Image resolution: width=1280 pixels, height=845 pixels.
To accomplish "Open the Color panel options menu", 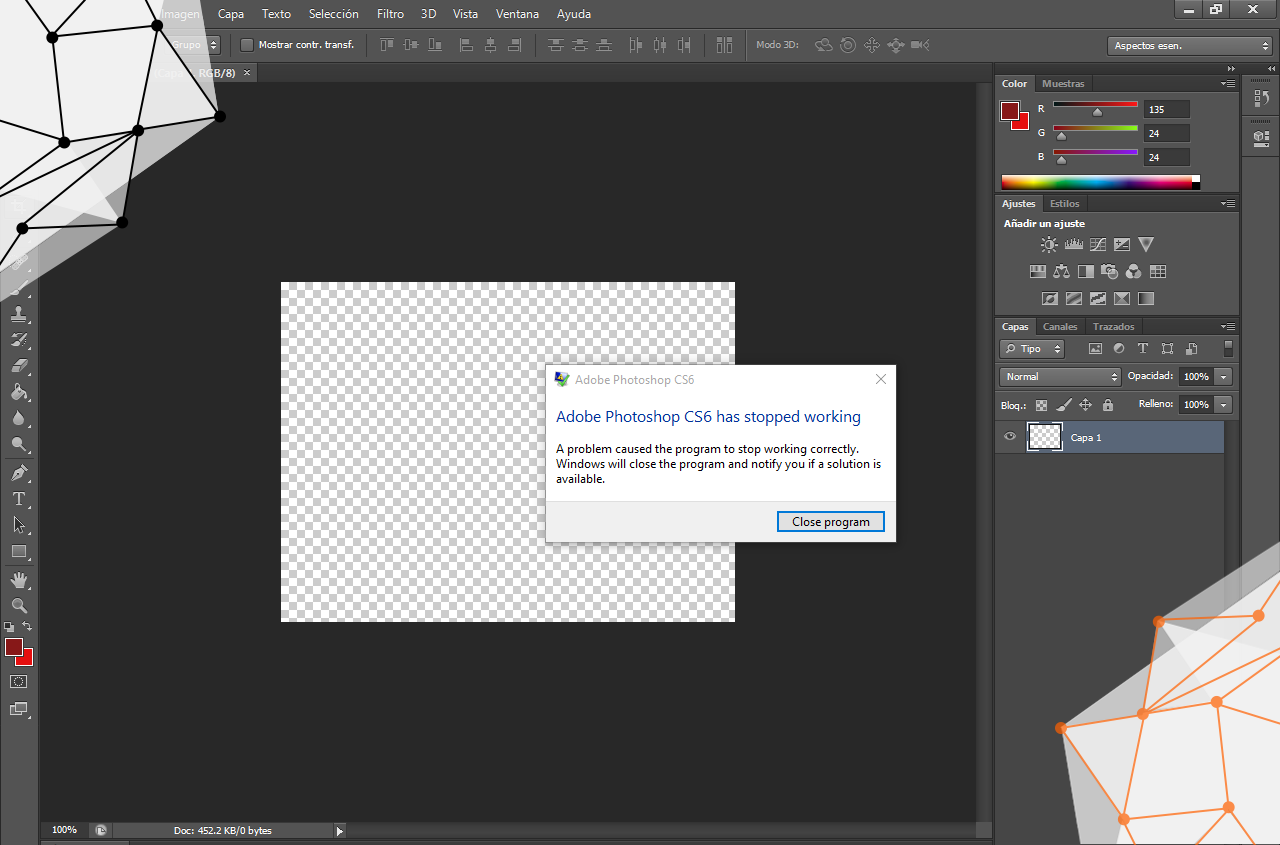I will (1227, 84).
